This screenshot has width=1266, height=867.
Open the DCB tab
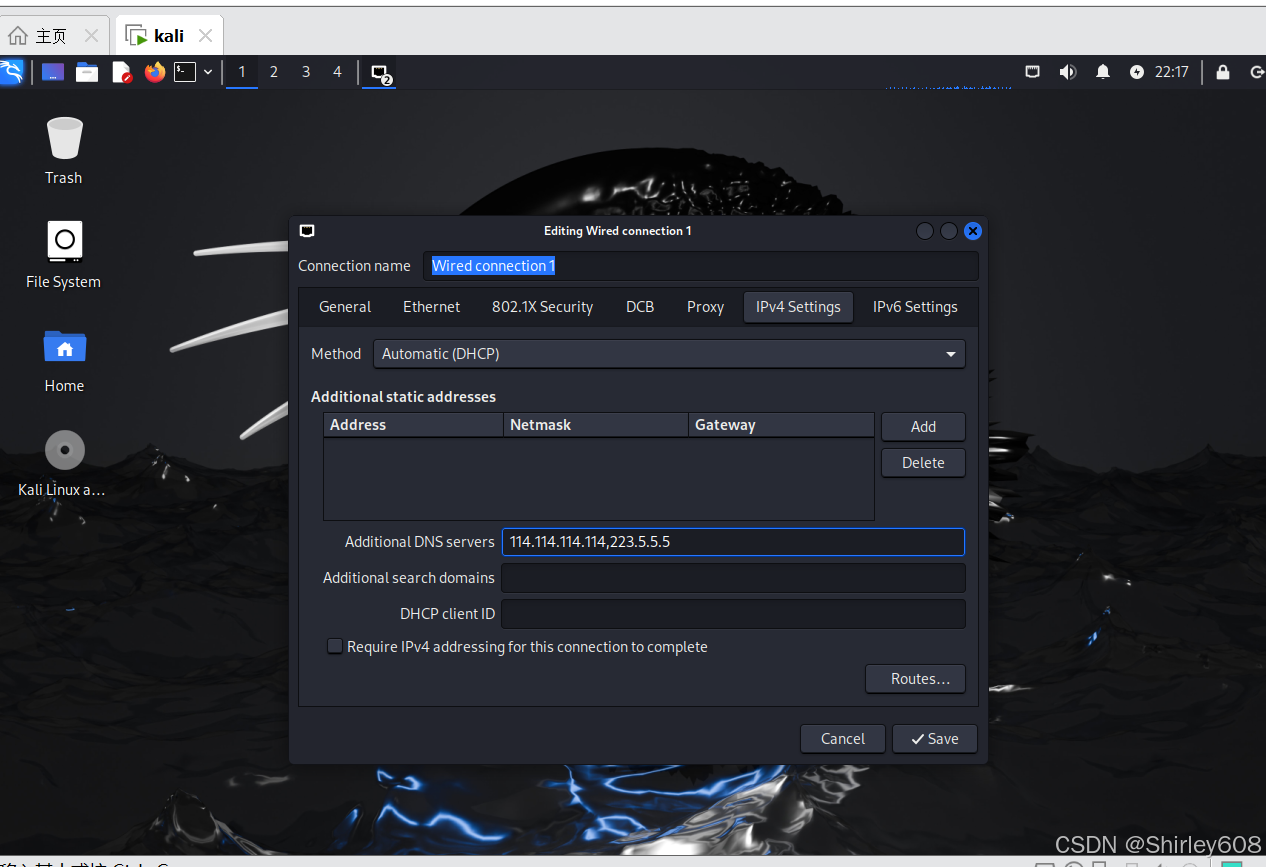640,307
